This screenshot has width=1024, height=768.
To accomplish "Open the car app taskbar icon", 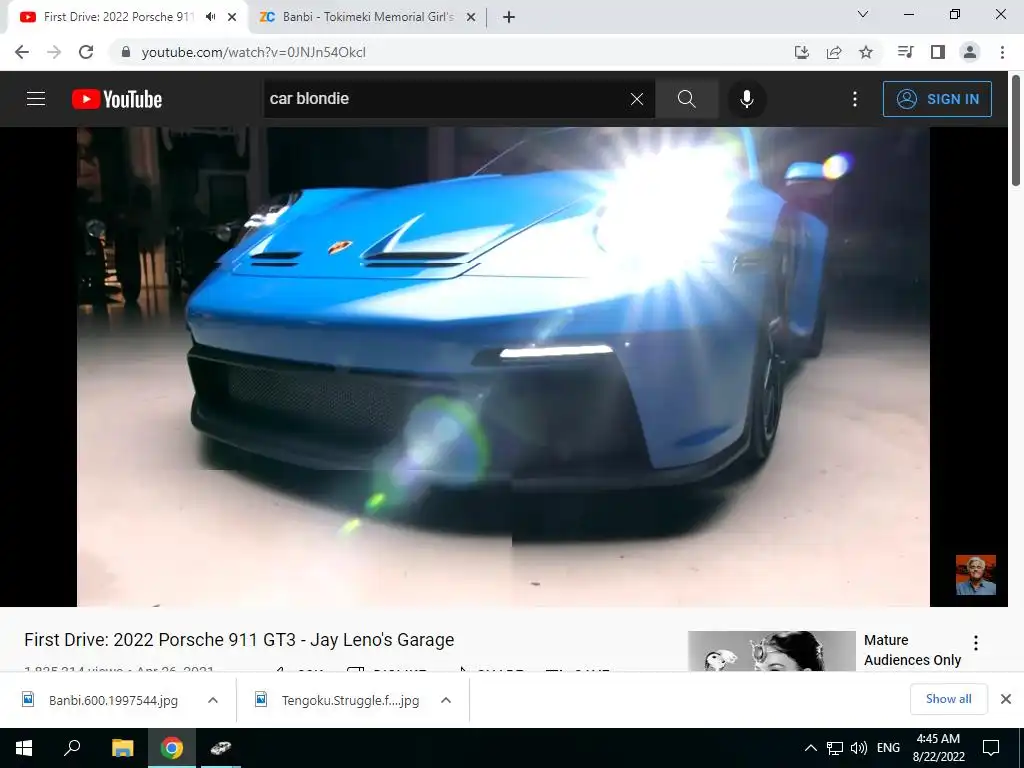I will coord(221,748).
